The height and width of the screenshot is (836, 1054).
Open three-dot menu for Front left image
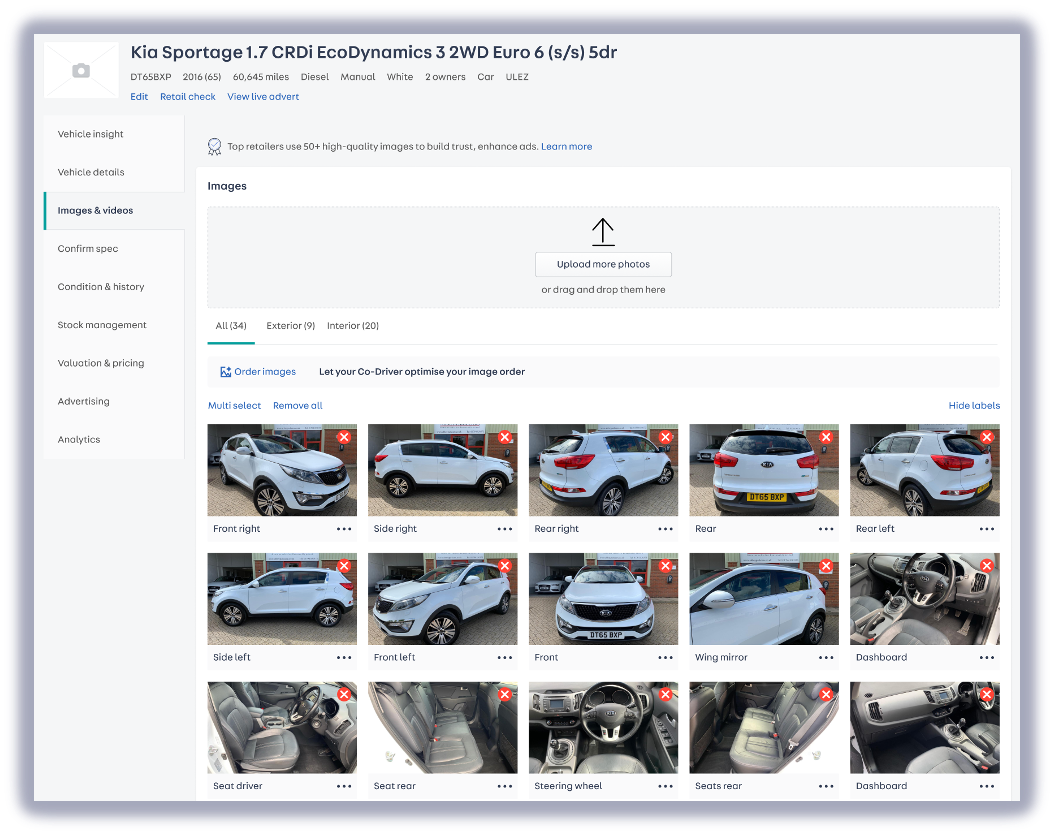pyautogui.click(x=505, y=657)
